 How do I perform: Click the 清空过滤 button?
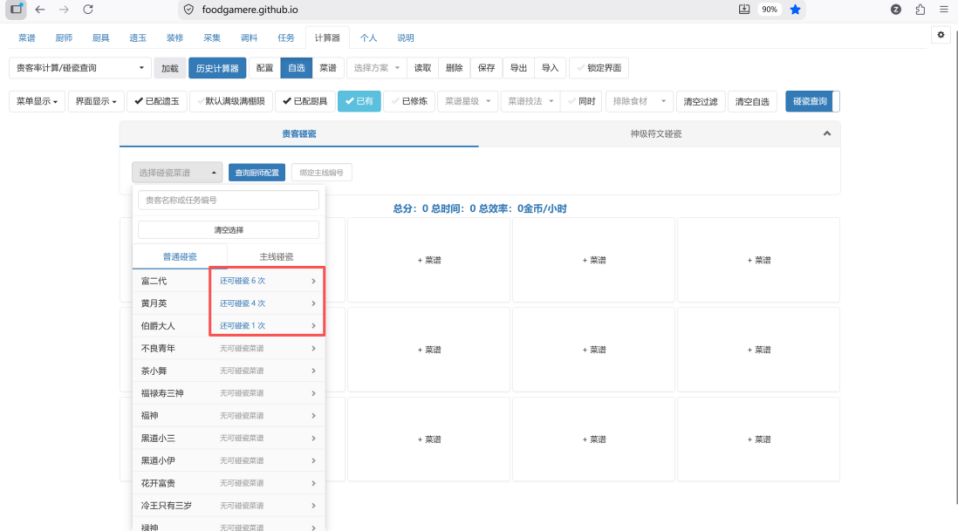pyautogui.click(x=700, y=102)
